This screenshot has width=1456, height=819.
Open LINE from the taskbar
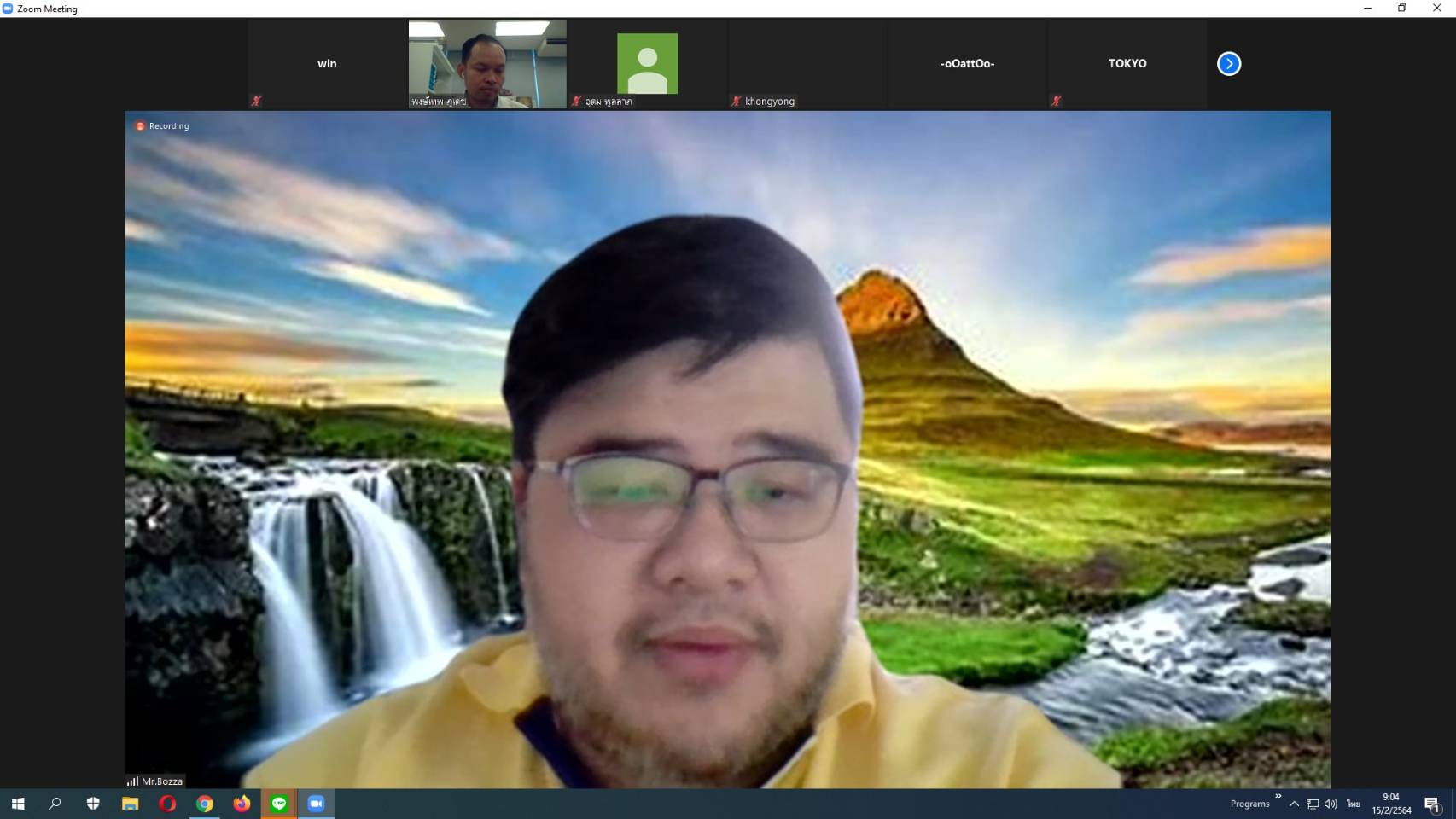pos(279,804)
